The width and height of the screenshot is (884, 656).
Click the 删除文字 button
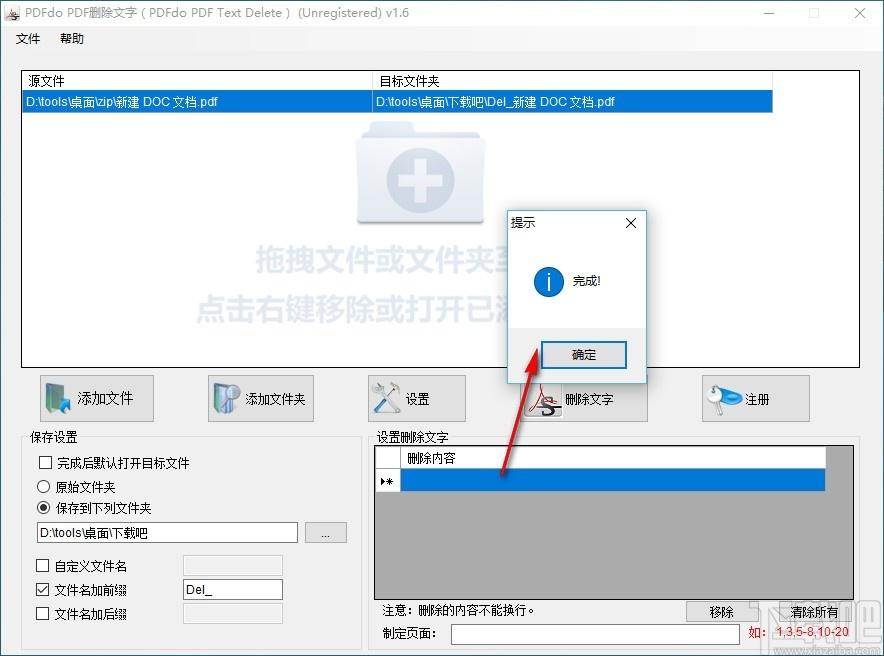[585, 398]
